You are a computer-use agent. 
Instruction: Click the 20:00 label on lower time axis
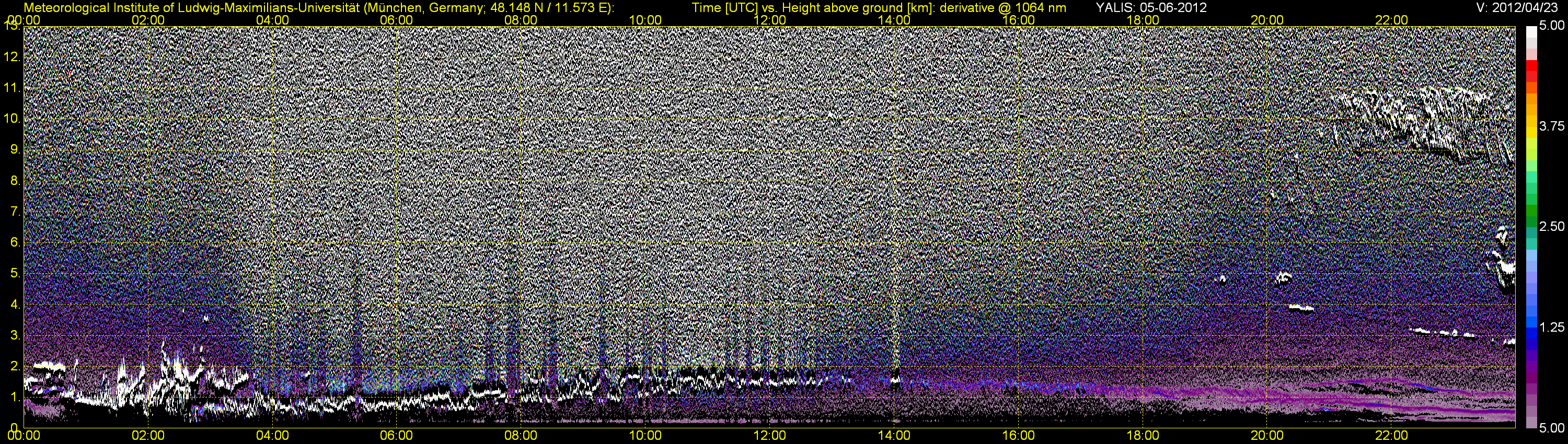[x=1267, y=436]
